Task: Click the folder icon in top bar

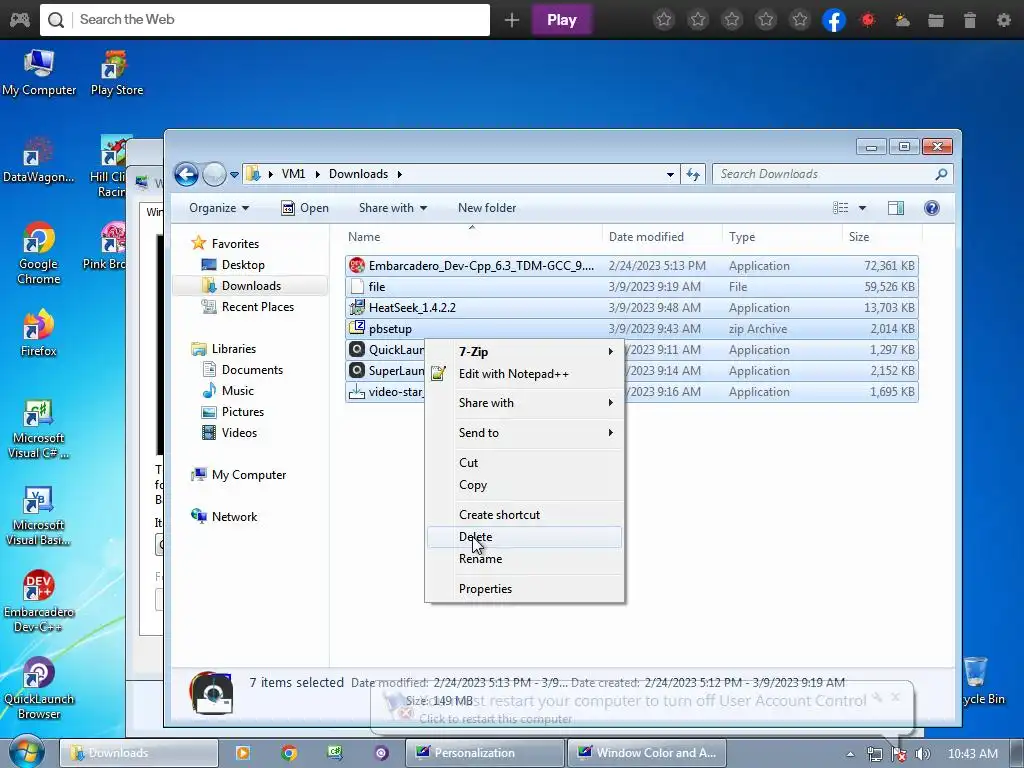Action: pos(936,20)
